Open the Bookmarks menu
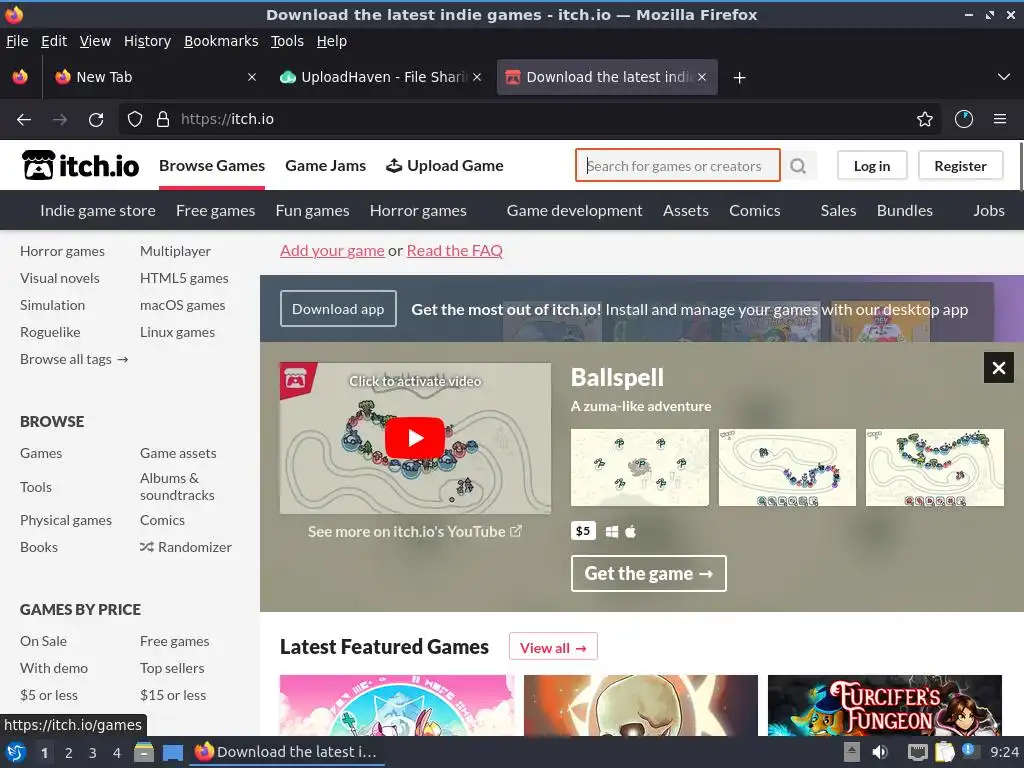The height and width of the screenshot is (768, 1024). coord(221,41)
